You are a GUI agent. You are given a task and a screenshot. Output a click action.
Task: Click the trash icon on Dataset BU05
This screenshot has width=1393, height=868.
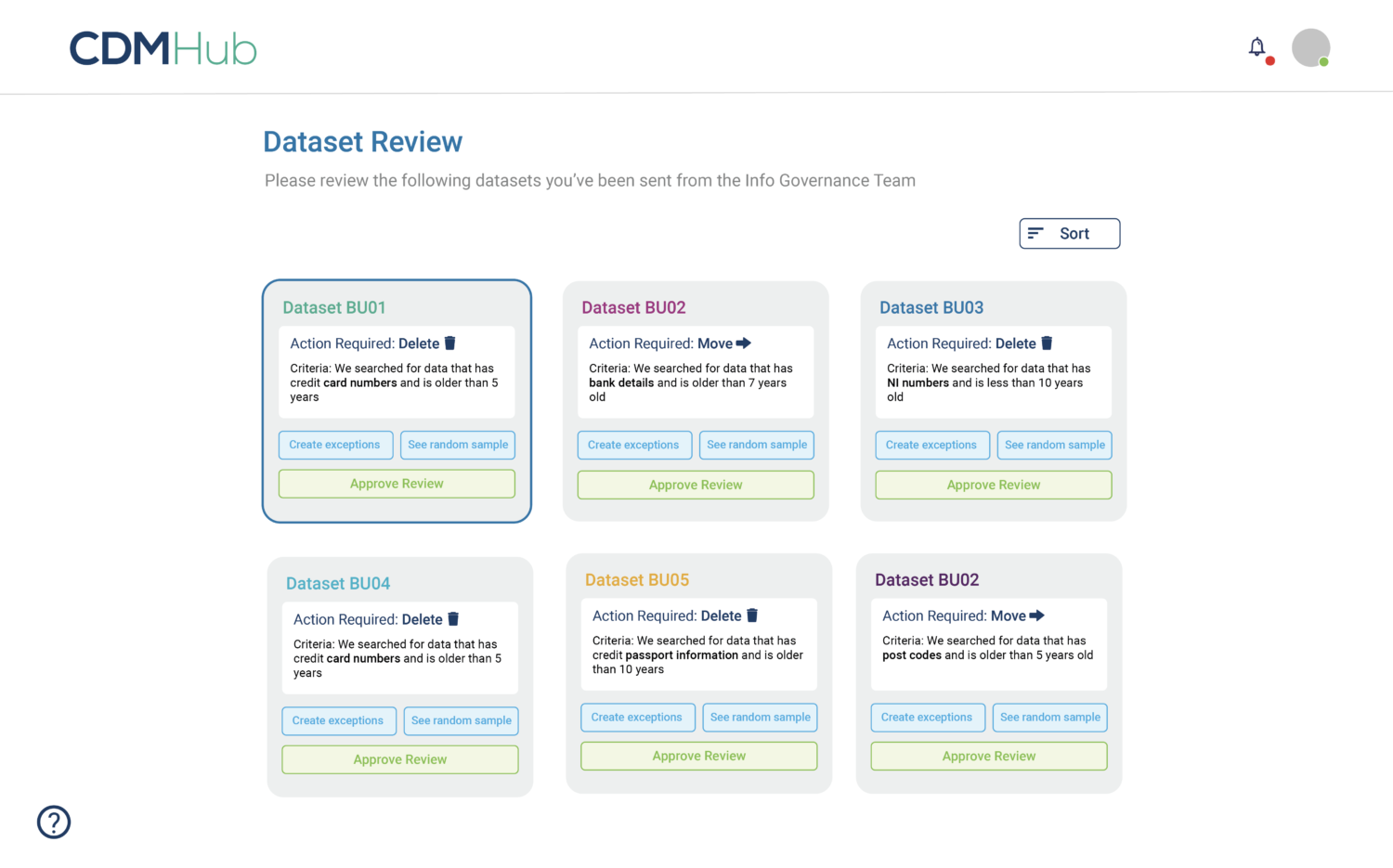click(751, 615)
